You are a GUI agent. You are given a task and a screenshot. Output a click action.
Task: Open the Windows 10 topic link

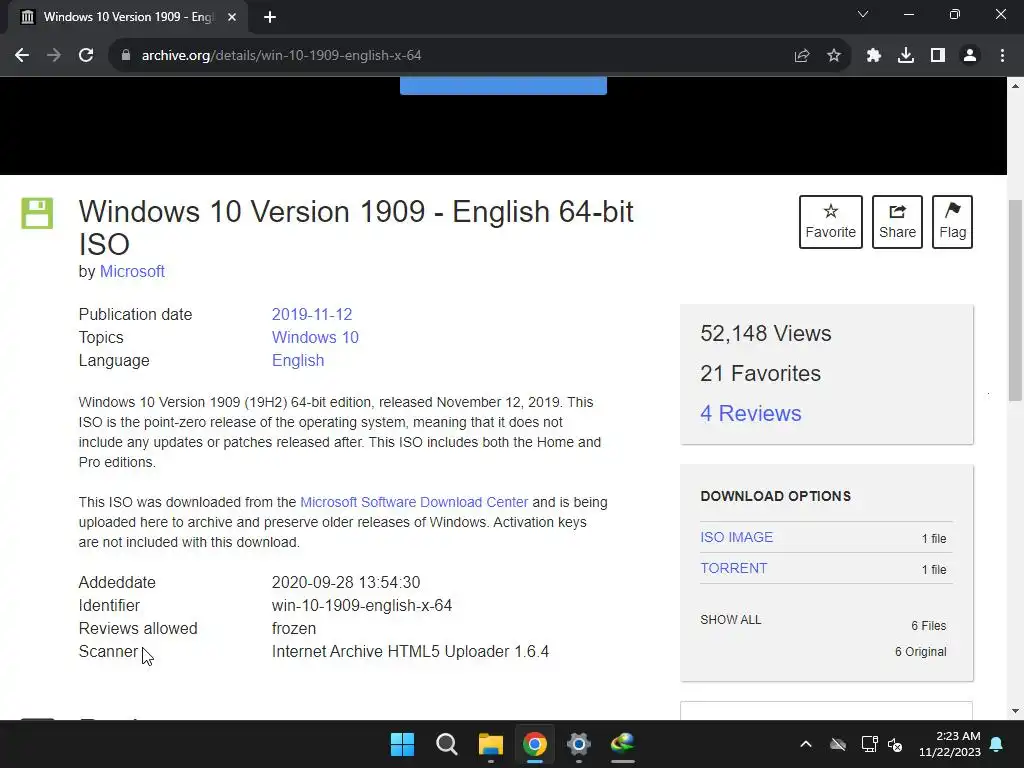[x=315, y=338]
